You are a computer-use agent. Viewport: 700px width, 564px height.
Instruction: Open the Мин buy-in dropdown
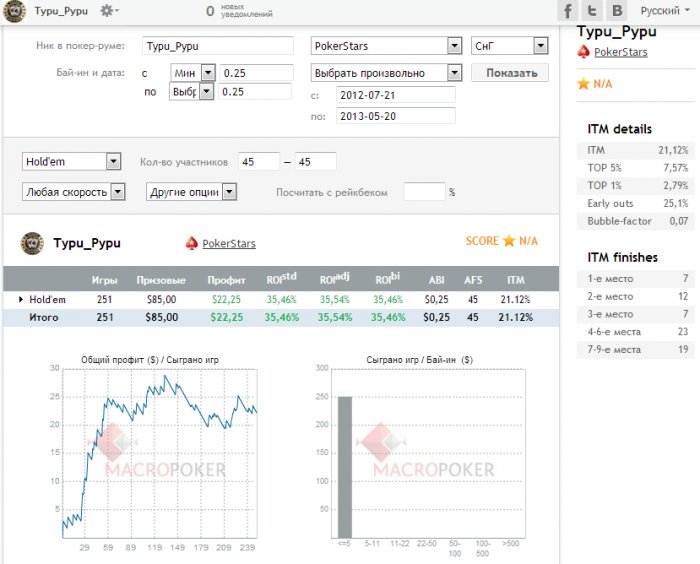(193, 73)
